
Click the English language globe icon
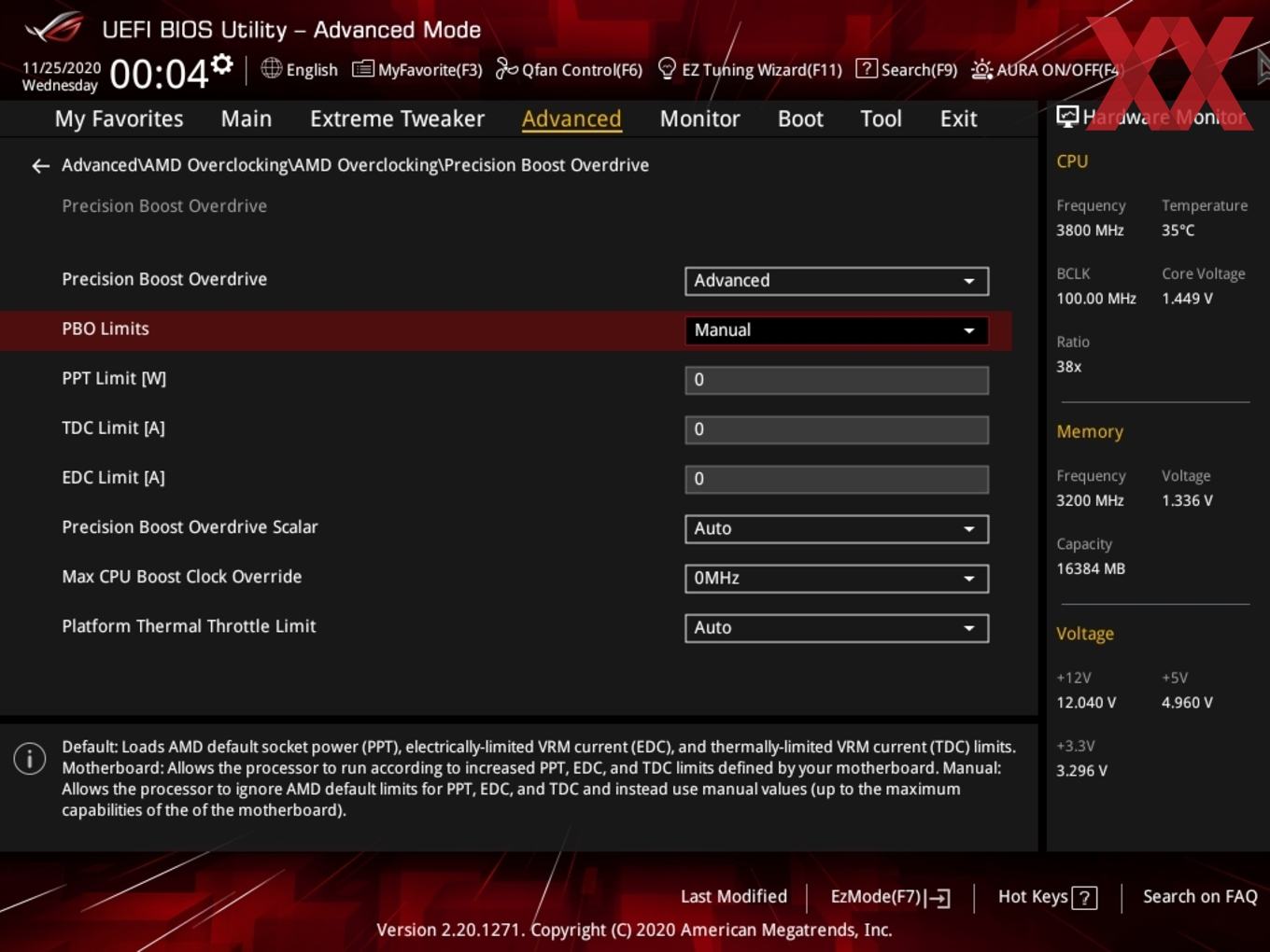[x=271, y=68]
